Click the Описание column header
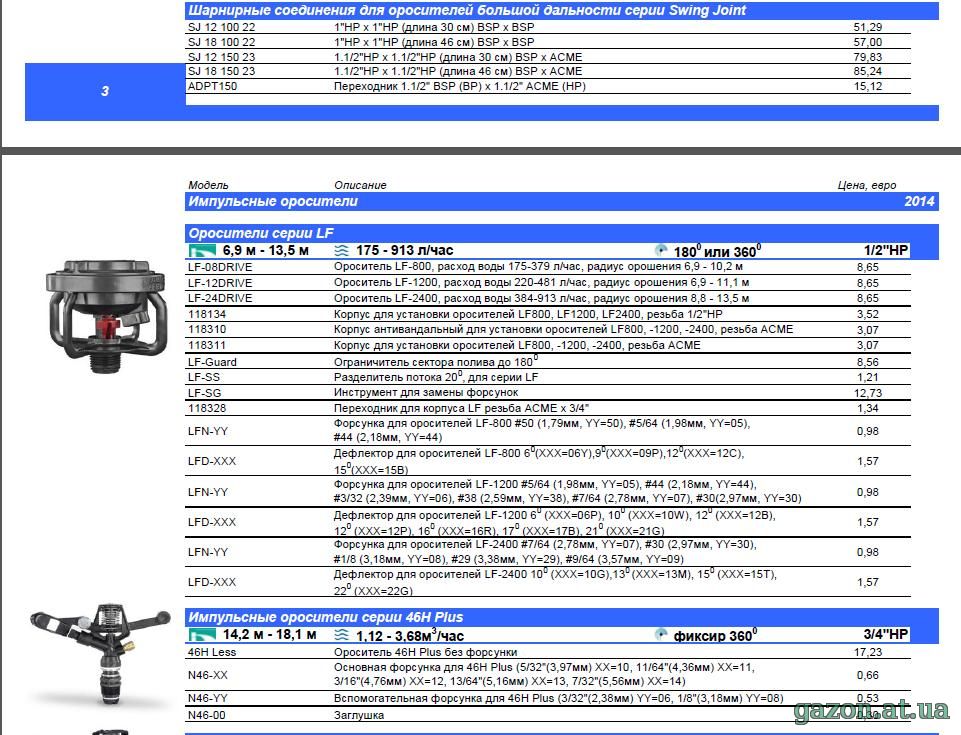 pyautogui.click(x=360, y=185)
